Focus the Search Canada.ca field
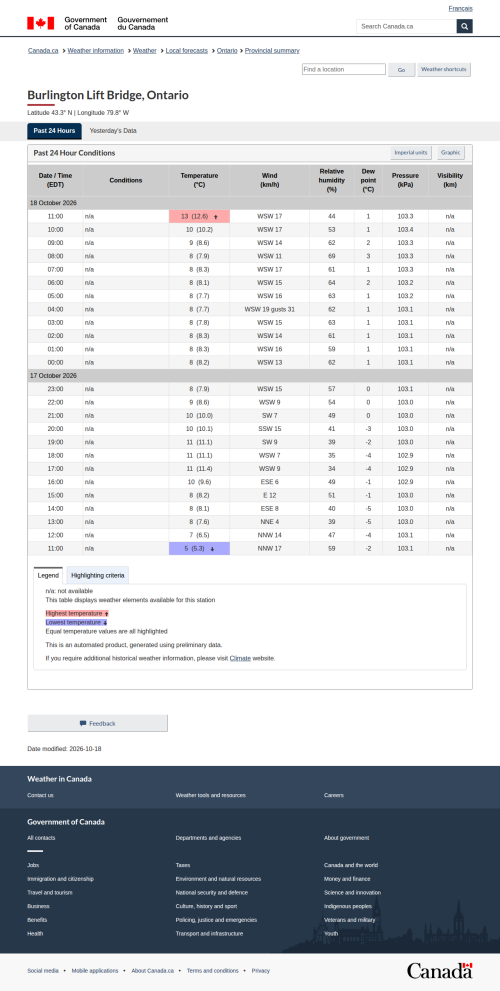This screenshot has width=500, height=991. point(406,27)
